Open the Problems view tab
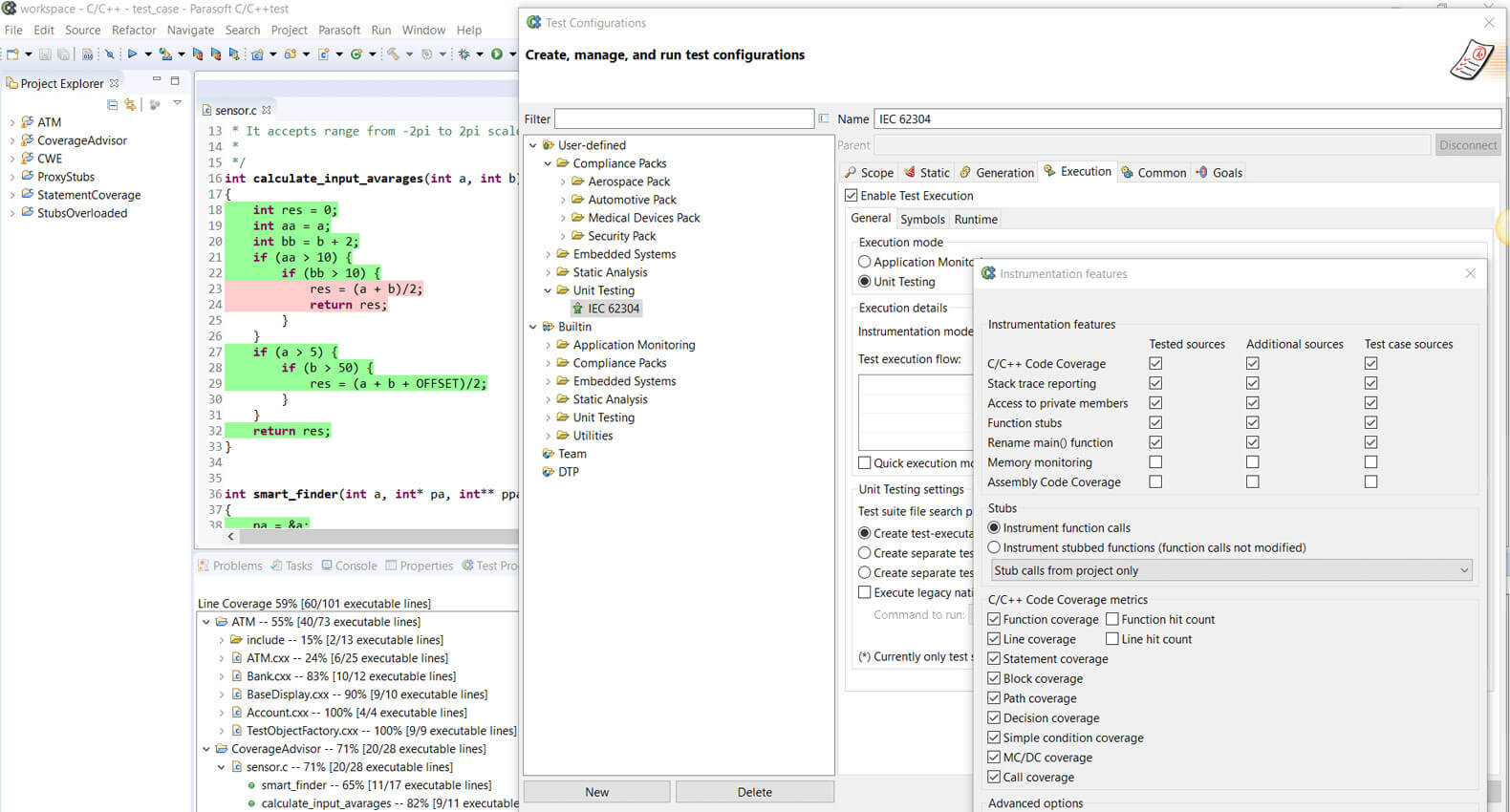Viewport: 1510px width, 812px height. click(x=229, y=566)
